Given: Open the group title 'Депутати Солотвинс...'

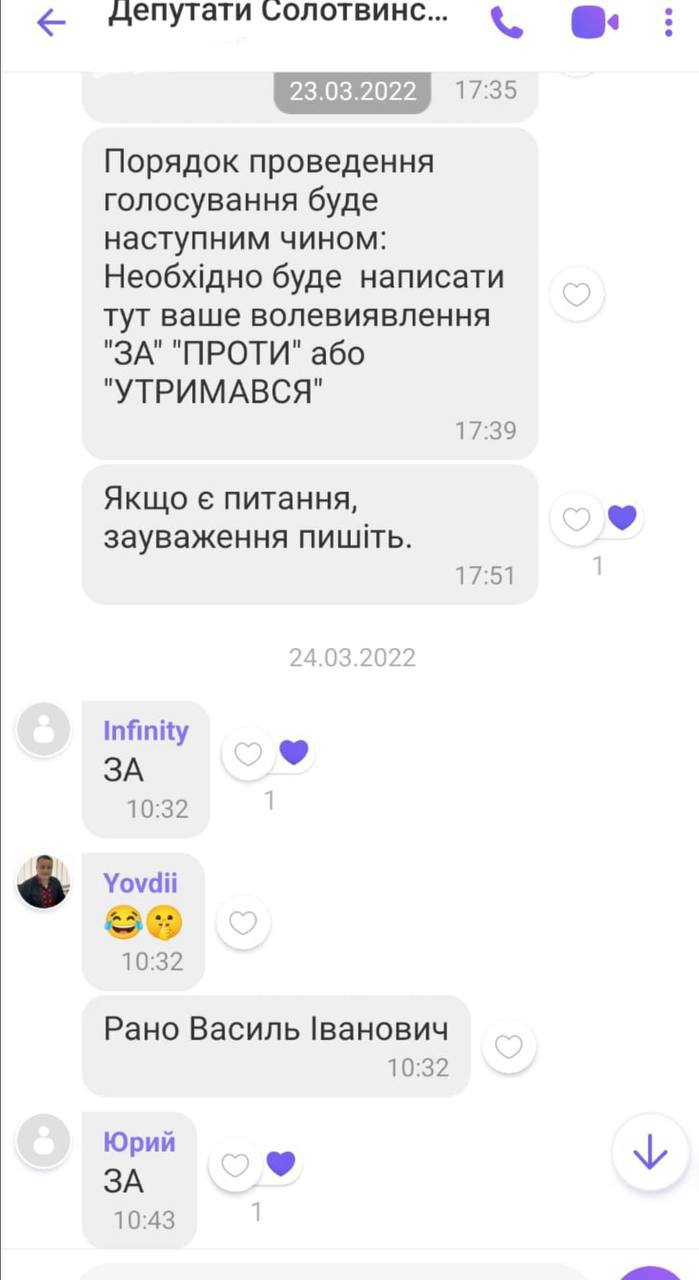Looking at the screenshot, I should click(278, 14).
